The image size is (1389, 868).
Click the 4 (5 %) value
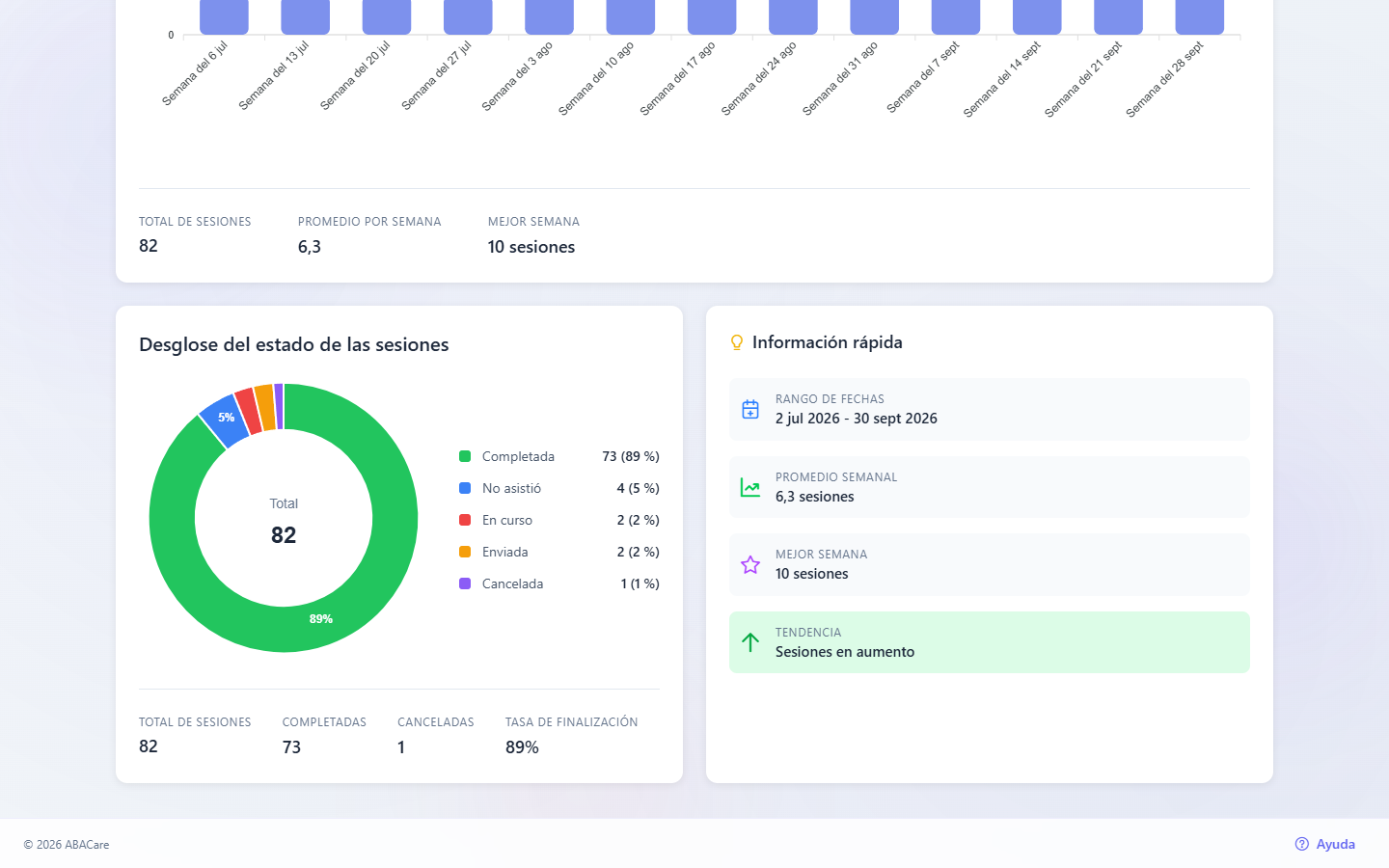pos(639,488)
